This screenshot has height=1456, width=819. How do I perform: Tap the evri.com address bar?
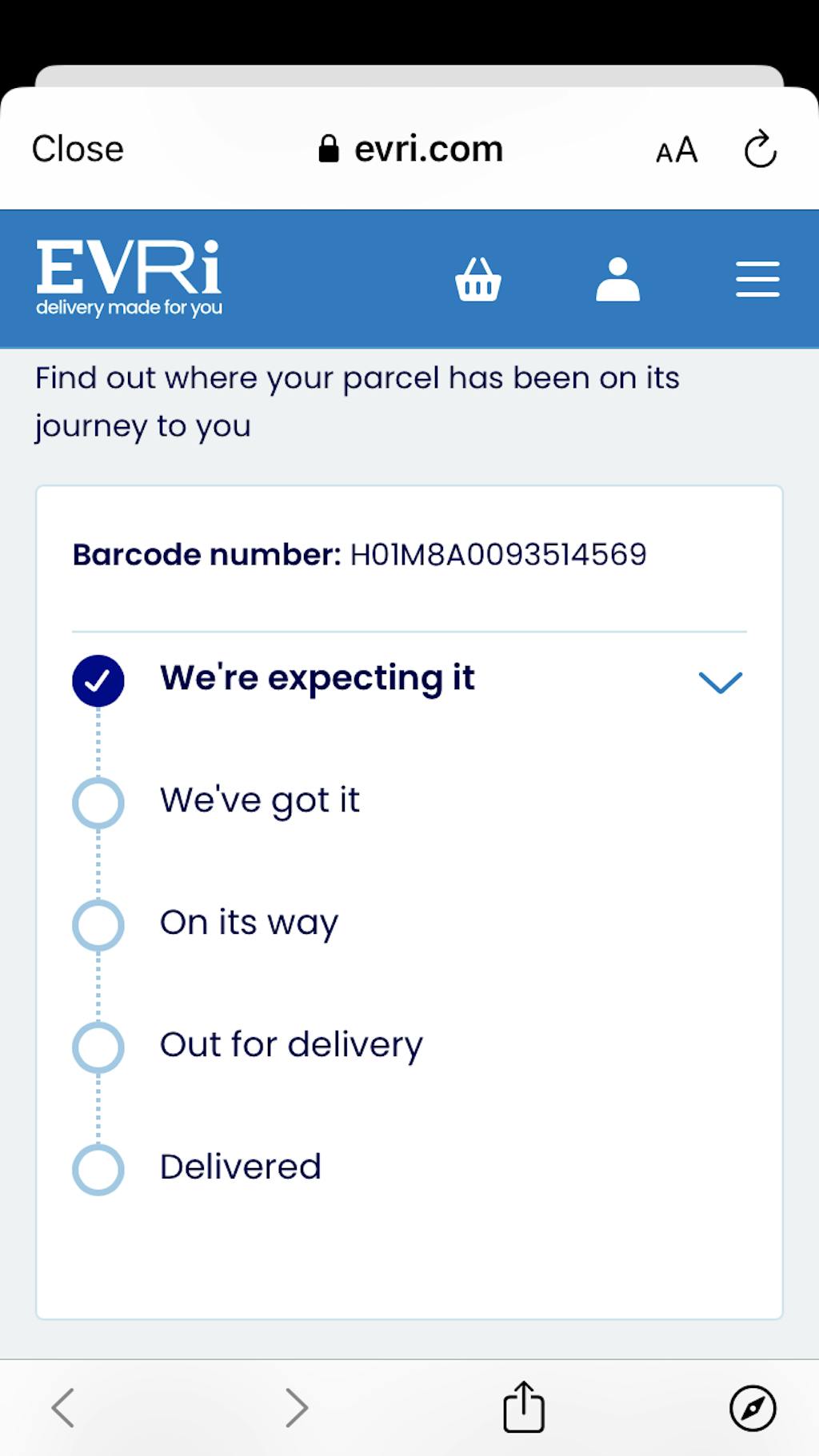pyautogui.click(x=411, y=150)
